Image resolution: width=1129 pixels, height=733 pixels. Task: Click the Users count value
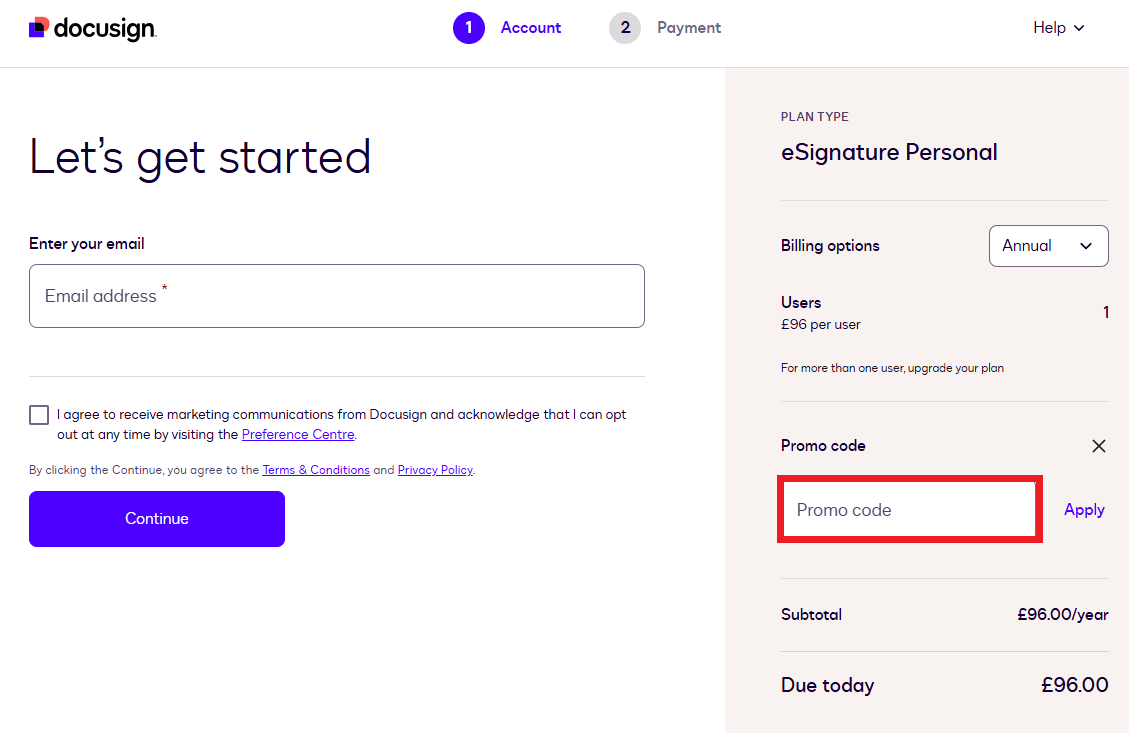(x=1105, y=311)
